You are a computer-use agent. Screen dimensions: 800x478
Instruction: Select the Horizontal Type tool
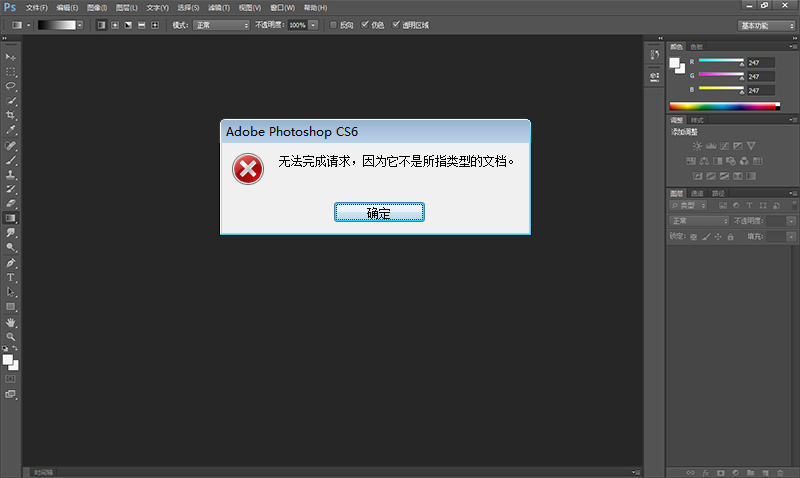10,278
